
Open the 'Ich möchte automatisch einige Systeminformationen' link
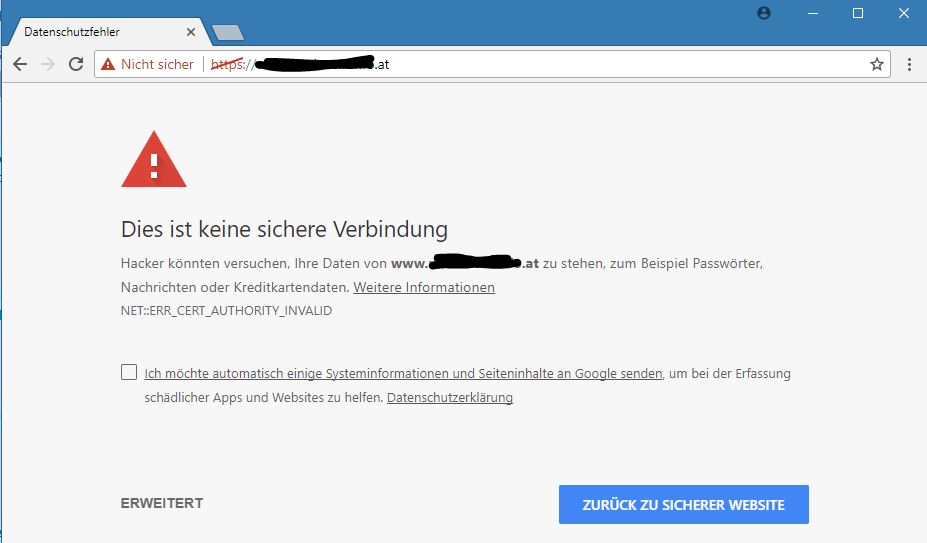coord(403,374)
